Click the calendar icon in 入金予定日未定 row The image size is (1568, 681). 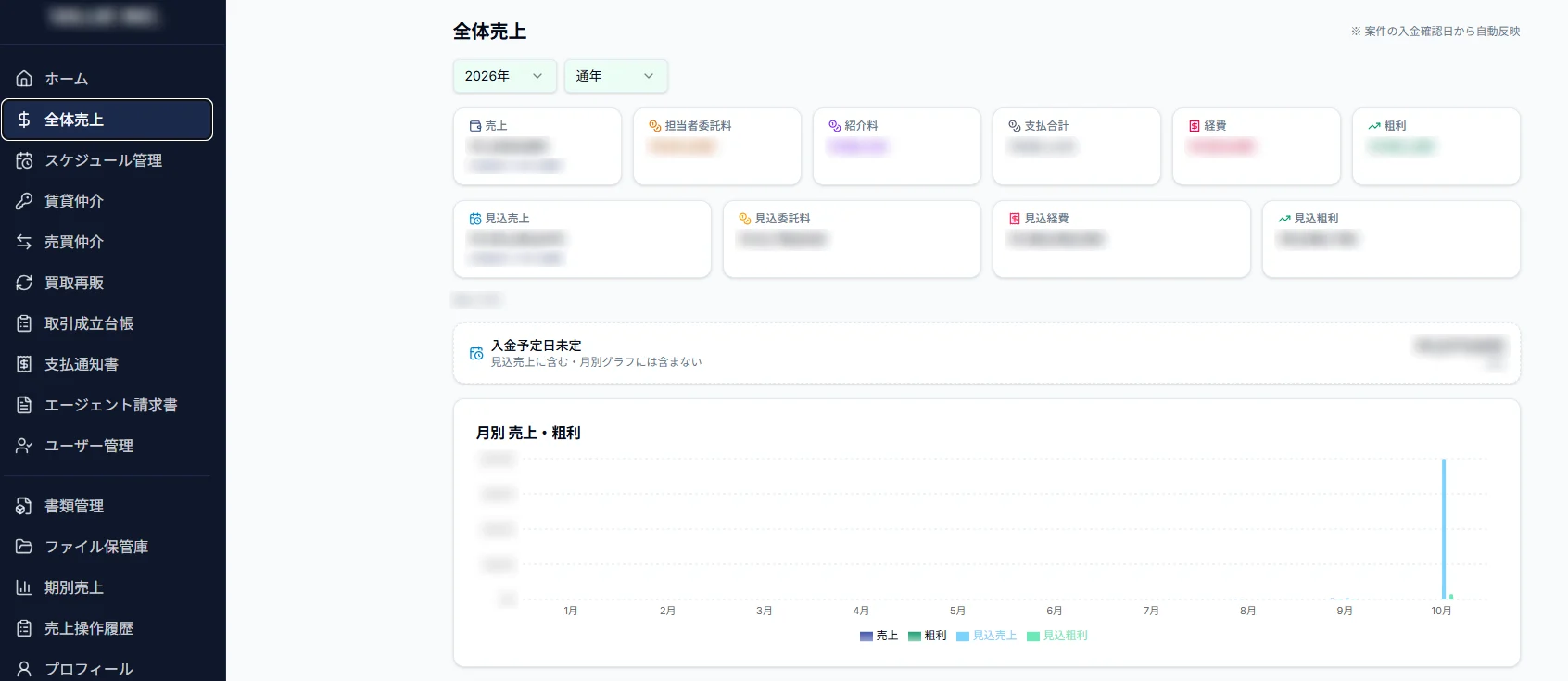476,353
